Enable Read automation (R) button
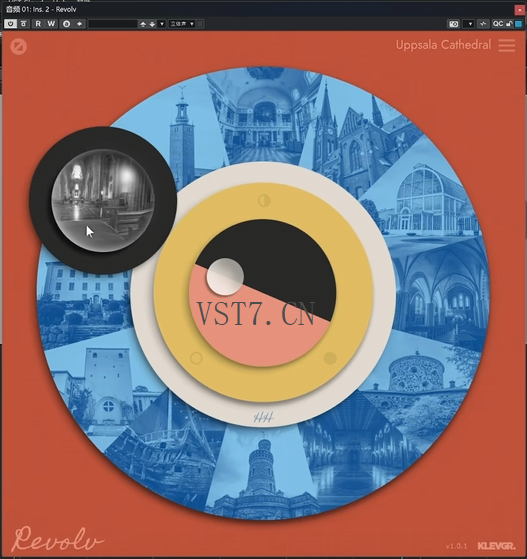The height and width of the screenshot is (559, 527). click(x=38, y=24)
